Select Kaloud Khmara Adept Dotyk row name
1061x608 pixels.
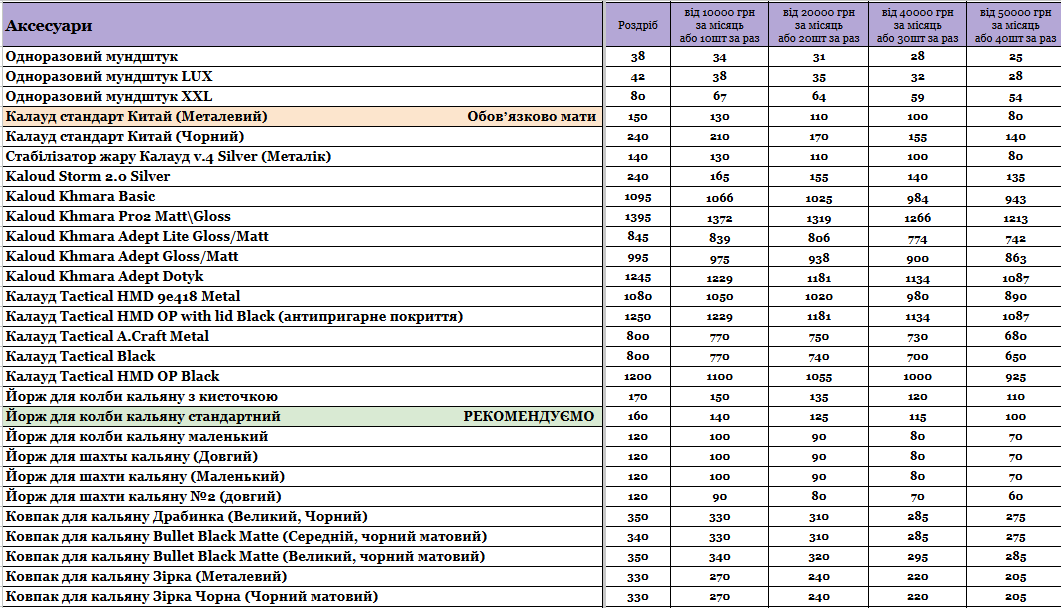point(104,276)
